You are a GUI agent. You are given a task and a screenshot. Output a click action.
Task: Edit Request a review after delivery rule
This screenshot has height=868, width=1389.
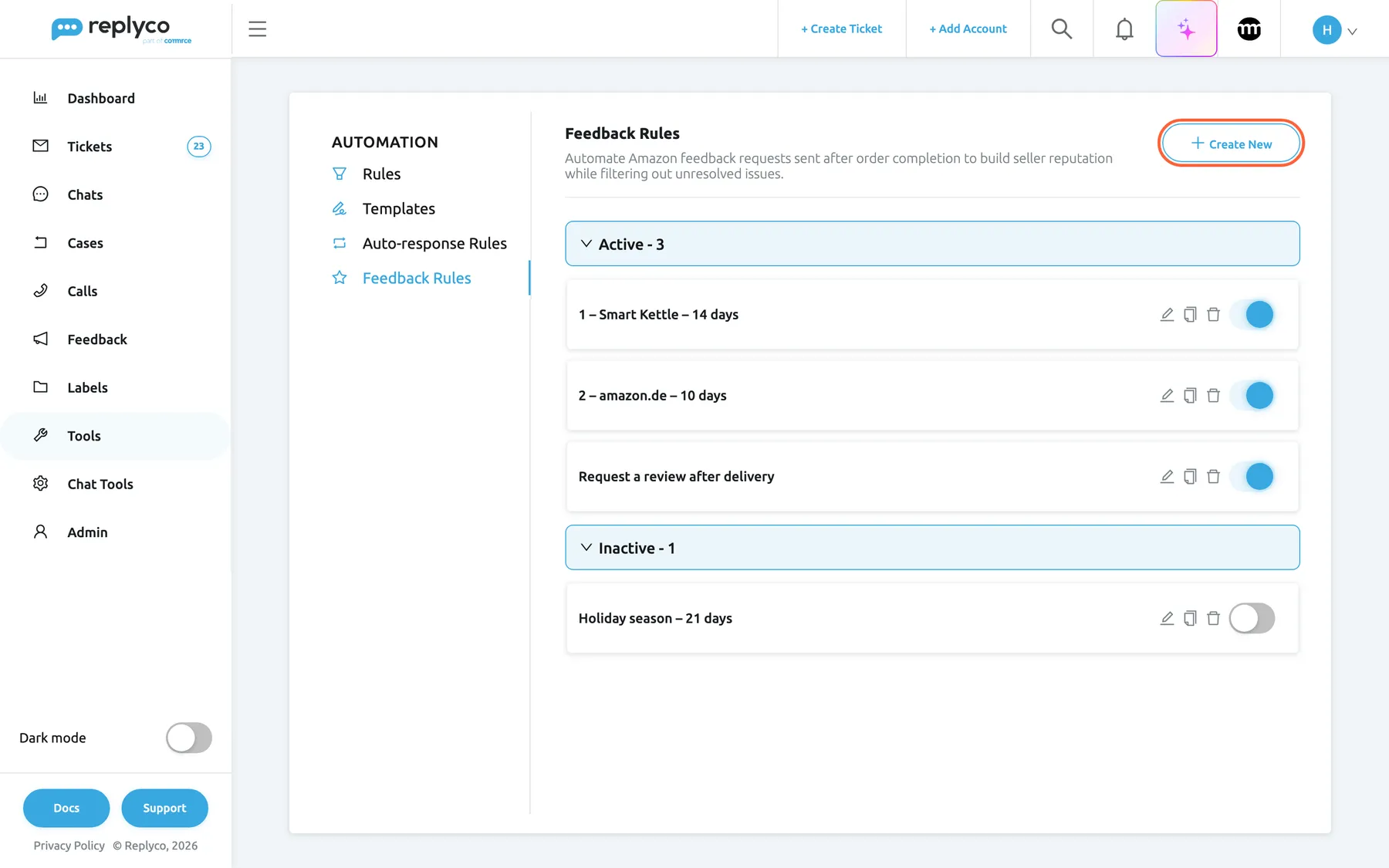click(x=1167, y=477)
